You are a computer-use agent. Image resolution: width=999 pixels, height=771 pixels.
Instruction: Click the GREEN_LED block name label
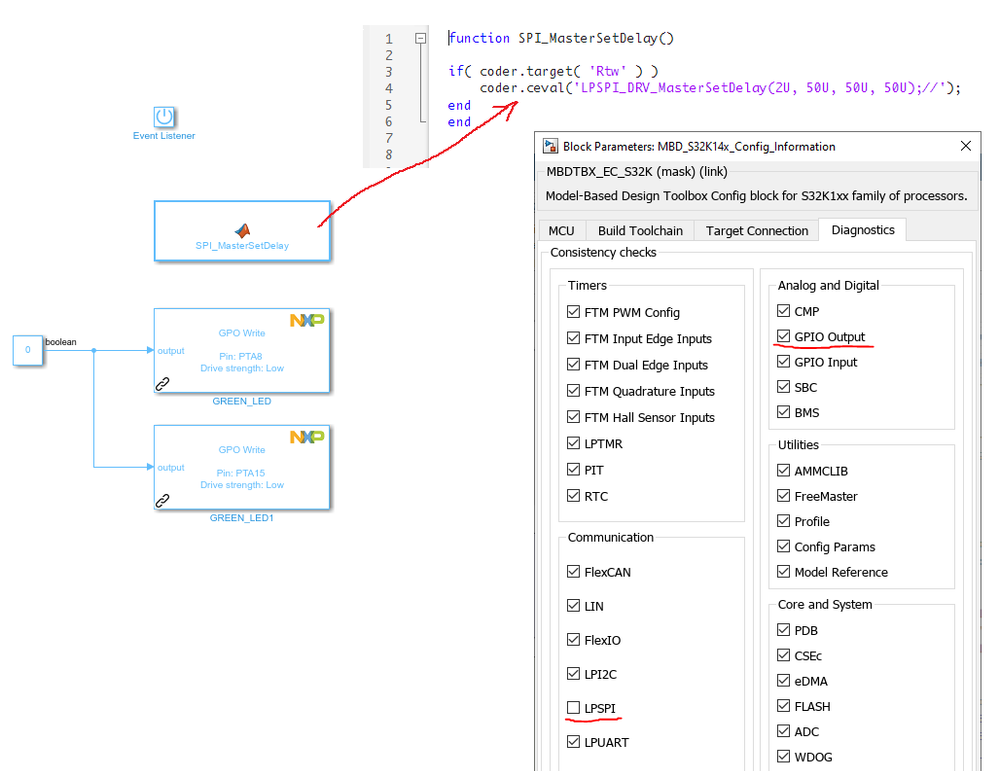pos(241,401)
